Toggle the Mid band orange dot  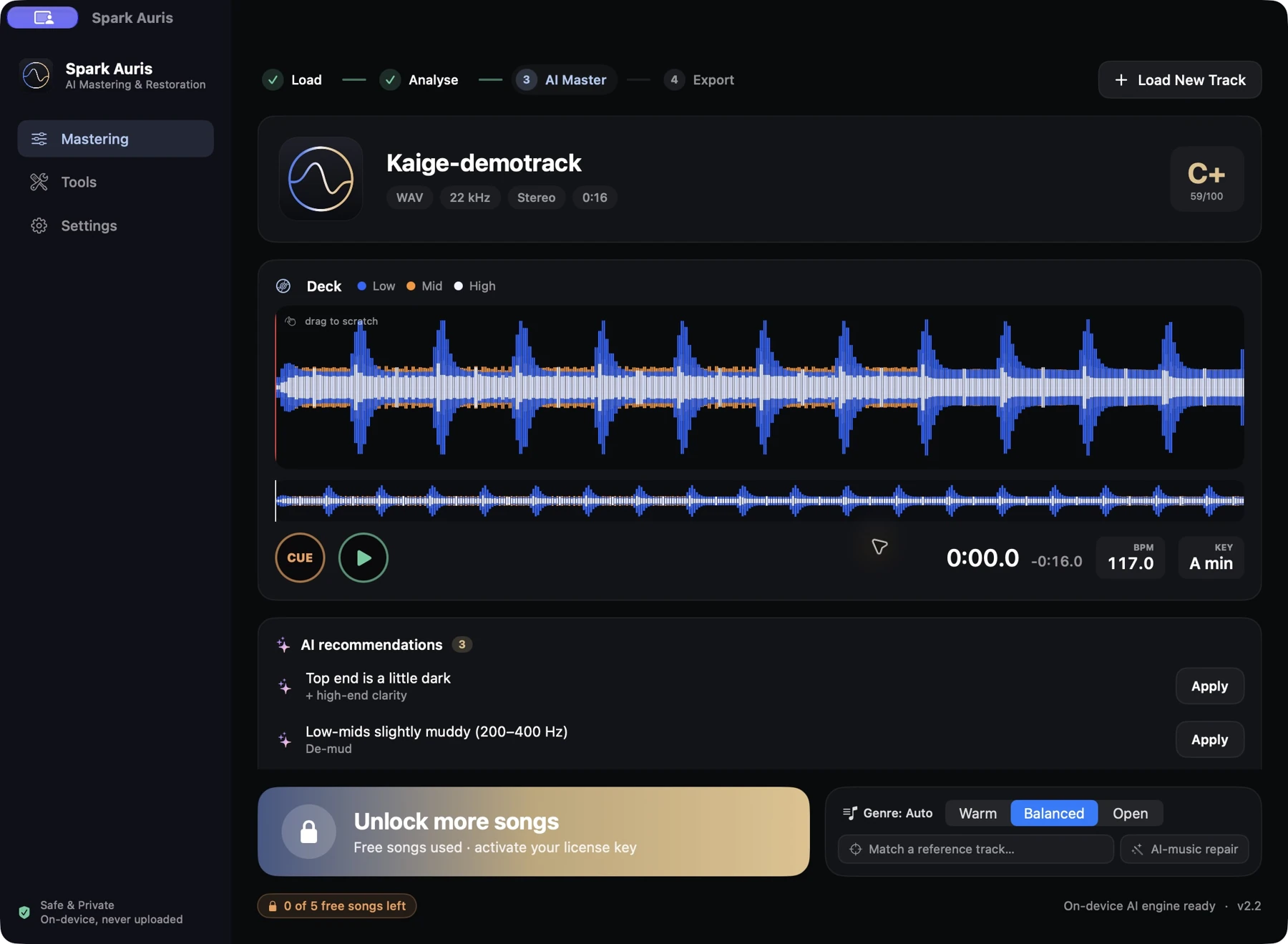411,286
